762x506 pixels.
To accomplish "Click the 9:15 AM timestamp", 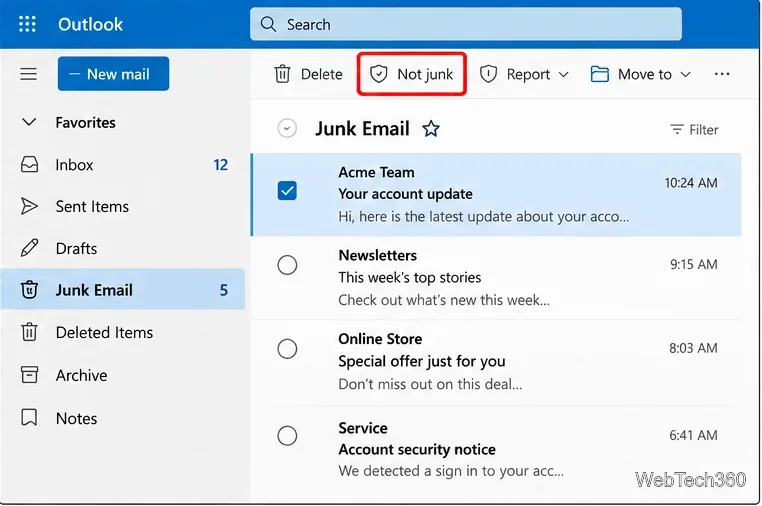I will 693,264.
